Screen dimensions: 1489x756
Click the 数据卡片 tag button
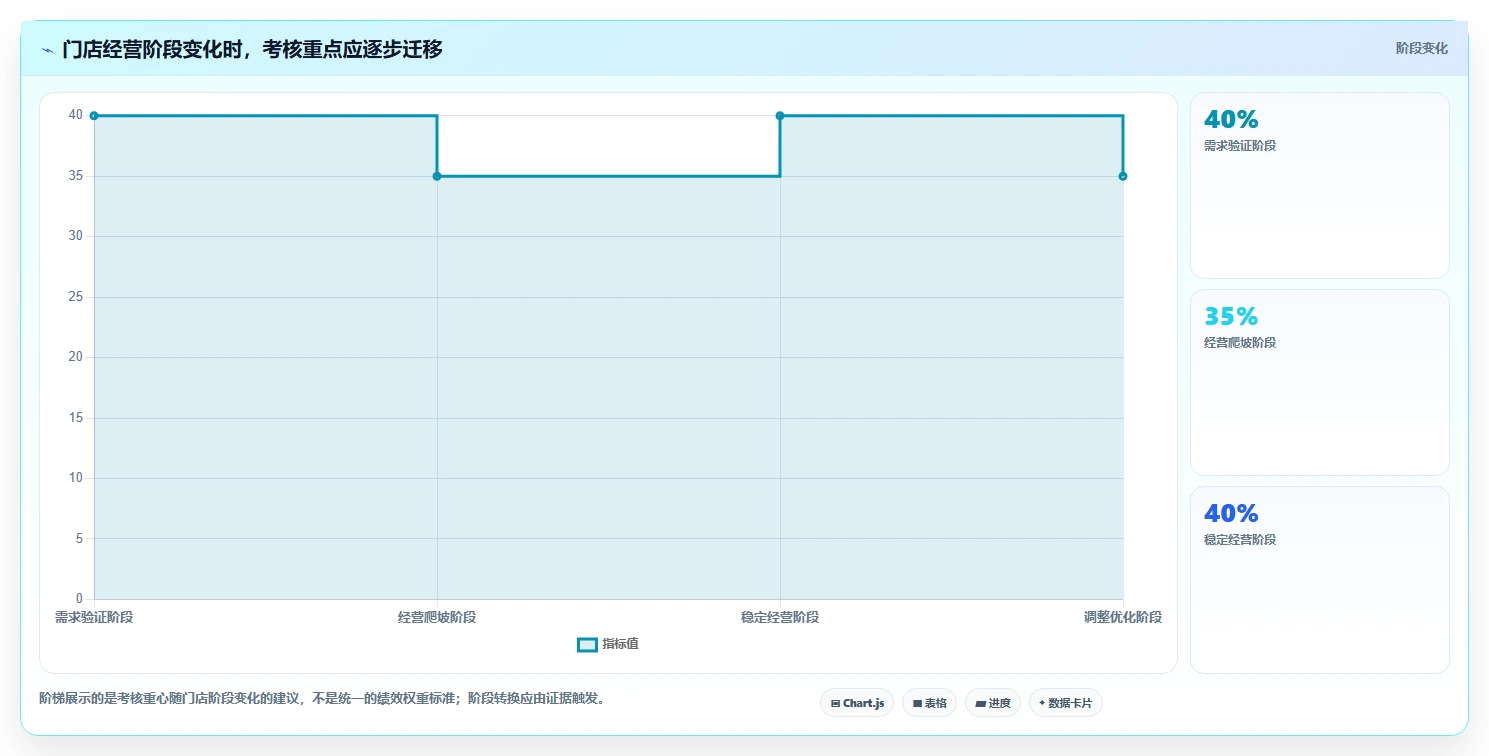pos(1065,703)
